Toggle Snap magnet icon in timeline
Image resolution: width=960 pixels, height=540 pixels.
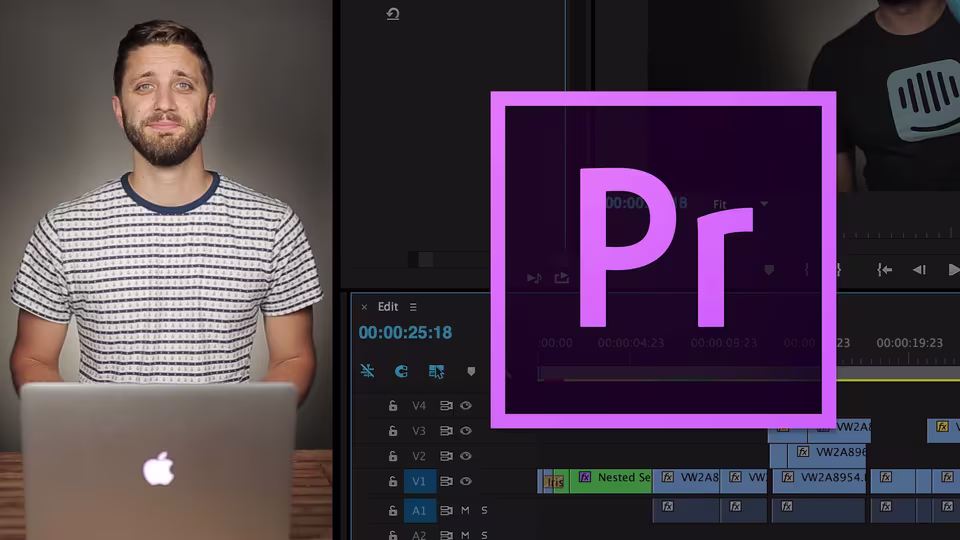coord(402,371)
